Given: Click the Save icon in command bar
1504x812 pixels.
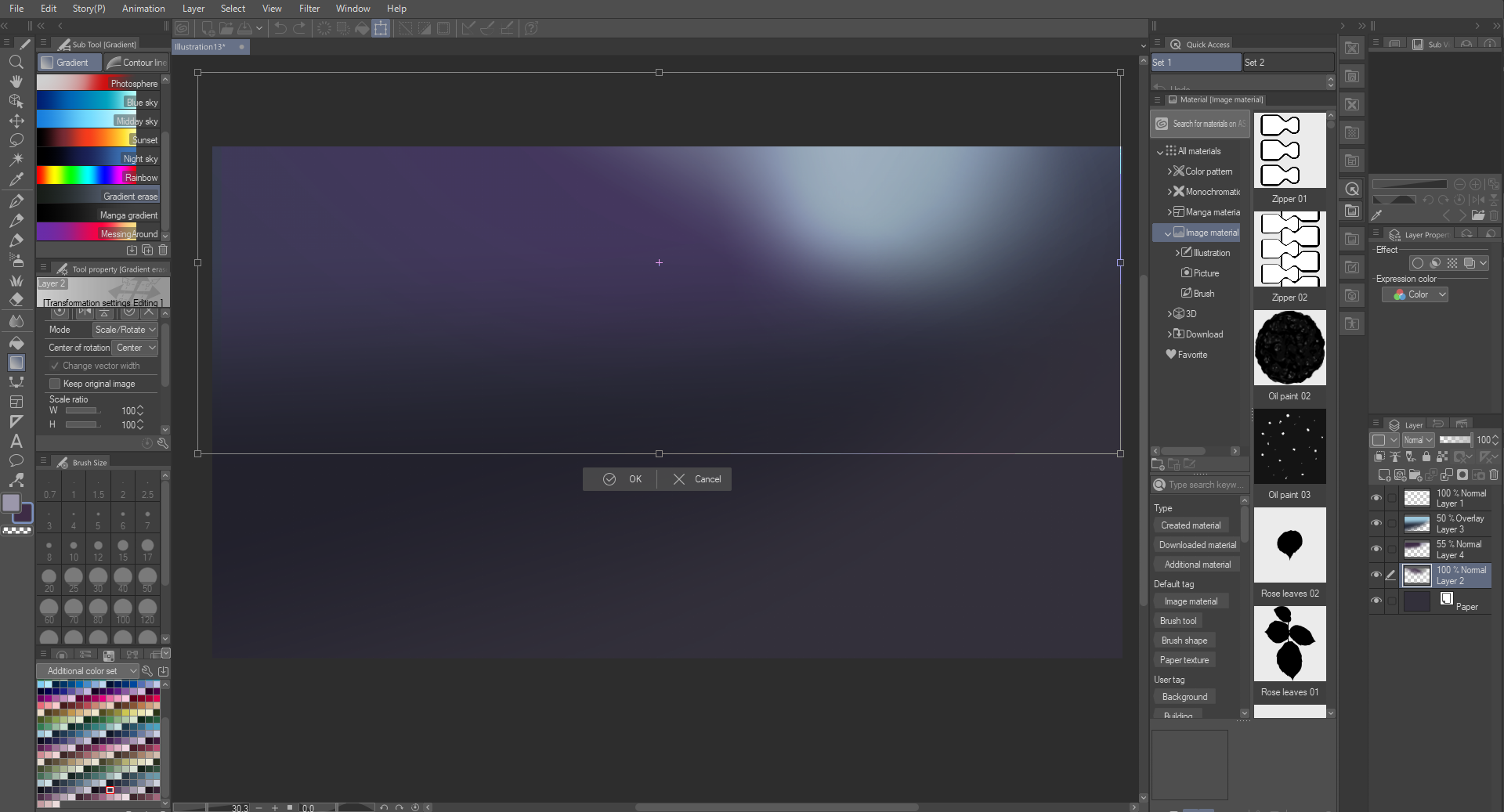Looking at the screenshot, I should click(x=244, y=28).
